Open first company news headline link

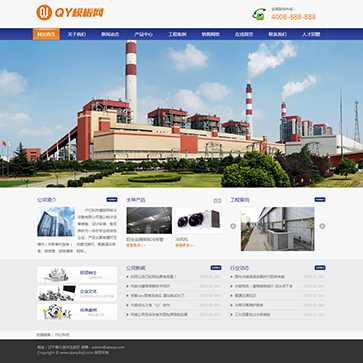tap(154, 277)
